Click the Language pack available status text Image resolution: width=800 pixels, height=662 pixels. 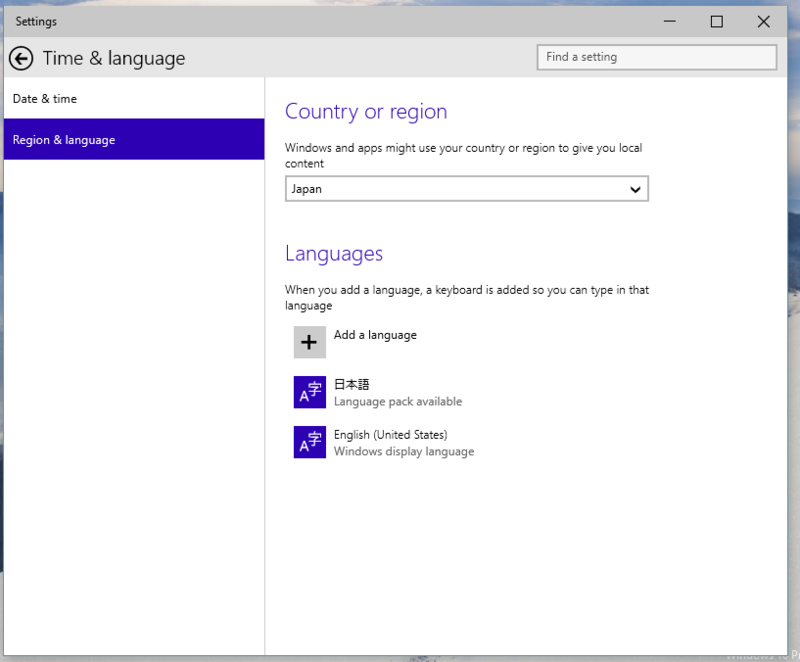(397, 401)
